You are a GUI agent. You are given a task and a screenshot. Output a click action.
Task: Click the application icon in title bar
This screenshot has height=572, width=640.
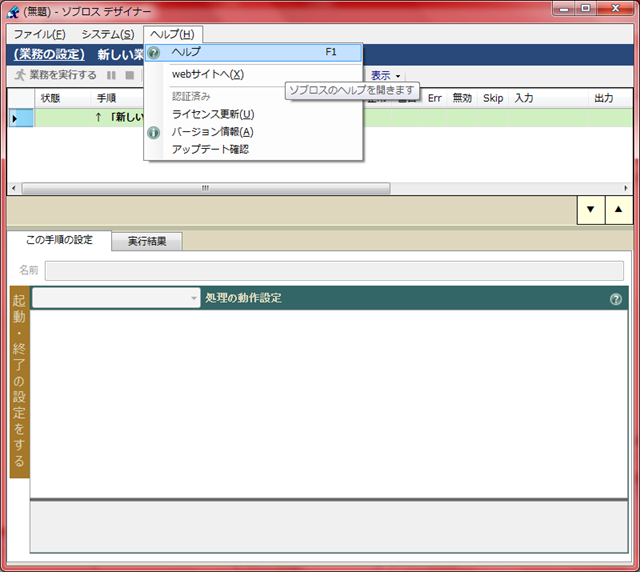point(13,12)
